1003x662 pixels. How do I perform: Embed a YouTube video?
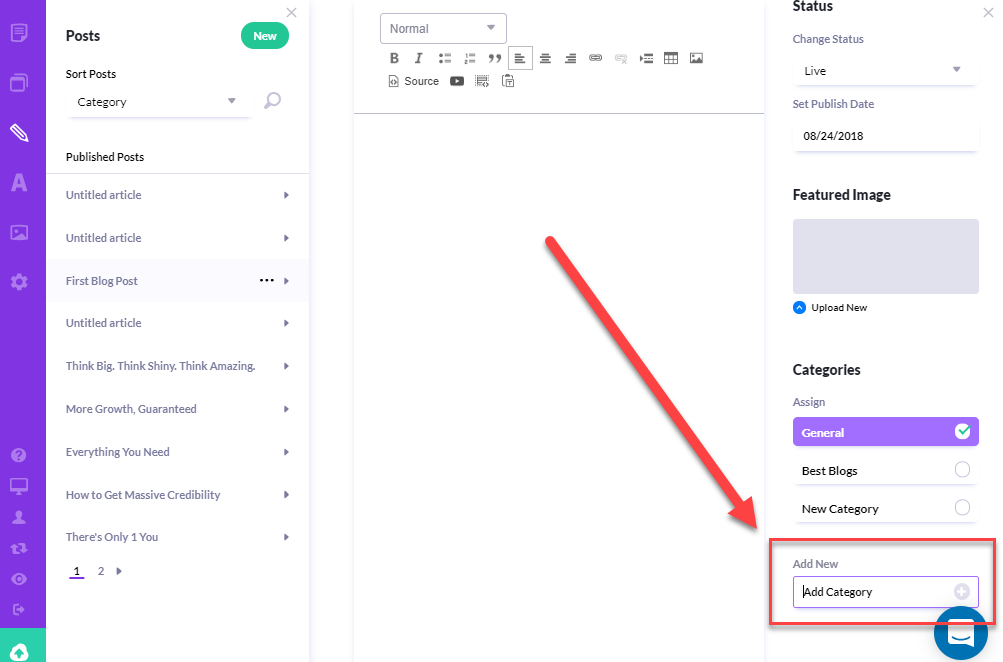coord(457,81)
